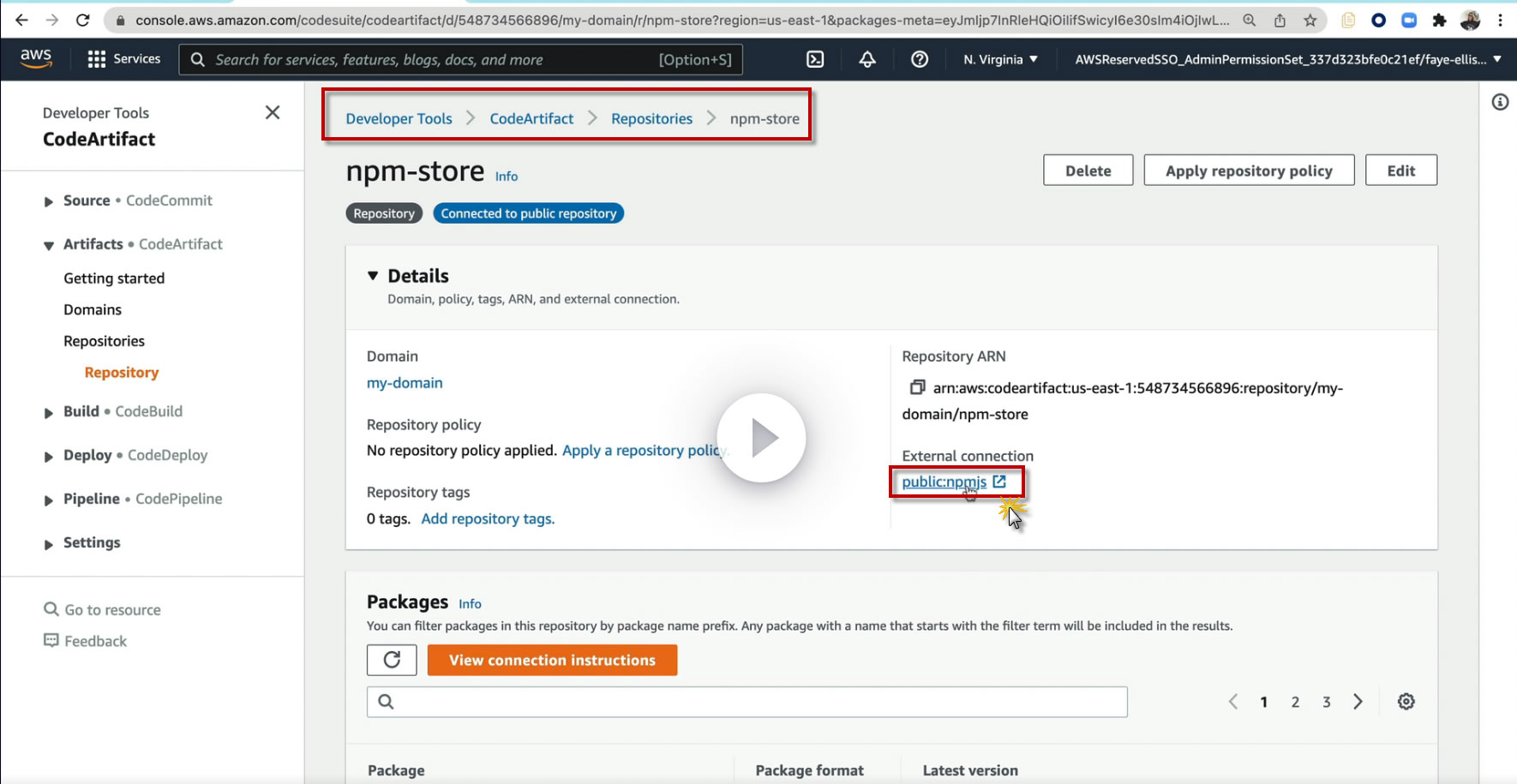
Task: Open the public:npmjs external connection link
Action: [944, 482]
